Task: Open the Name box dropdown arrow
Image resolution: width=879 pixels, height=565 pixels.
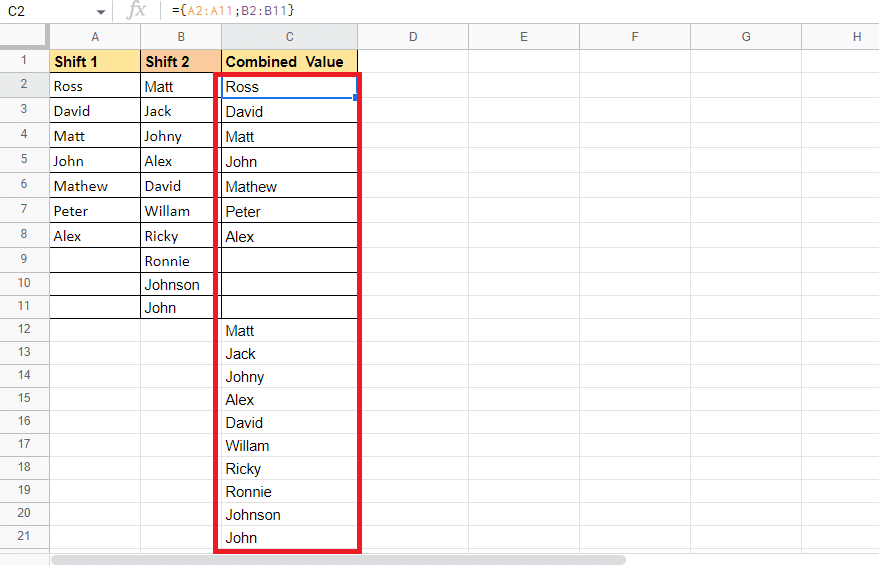Action: (101, 12)
